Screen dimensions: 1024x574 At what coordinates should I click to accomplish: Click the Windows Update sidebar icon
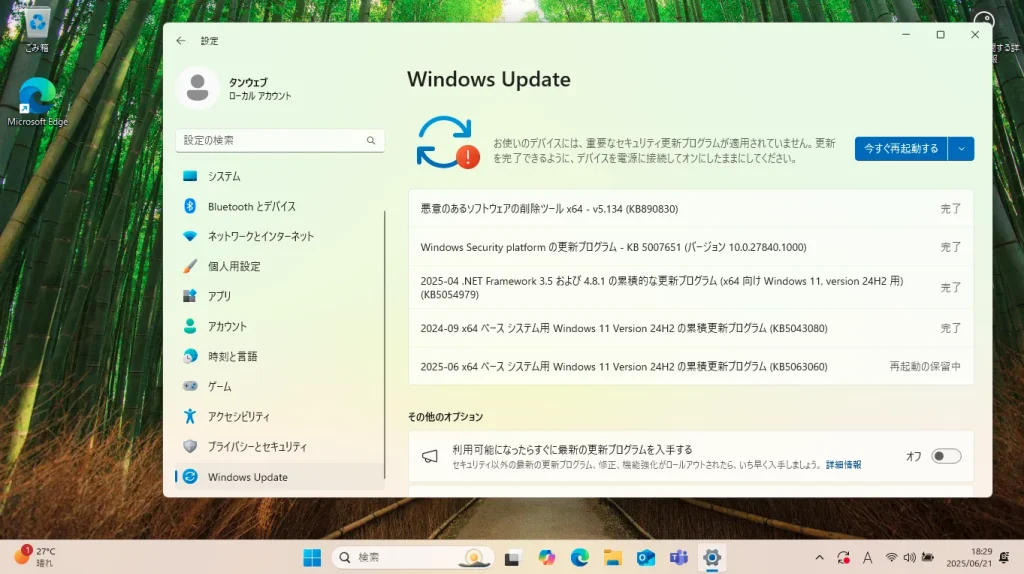tap(190, 477)
